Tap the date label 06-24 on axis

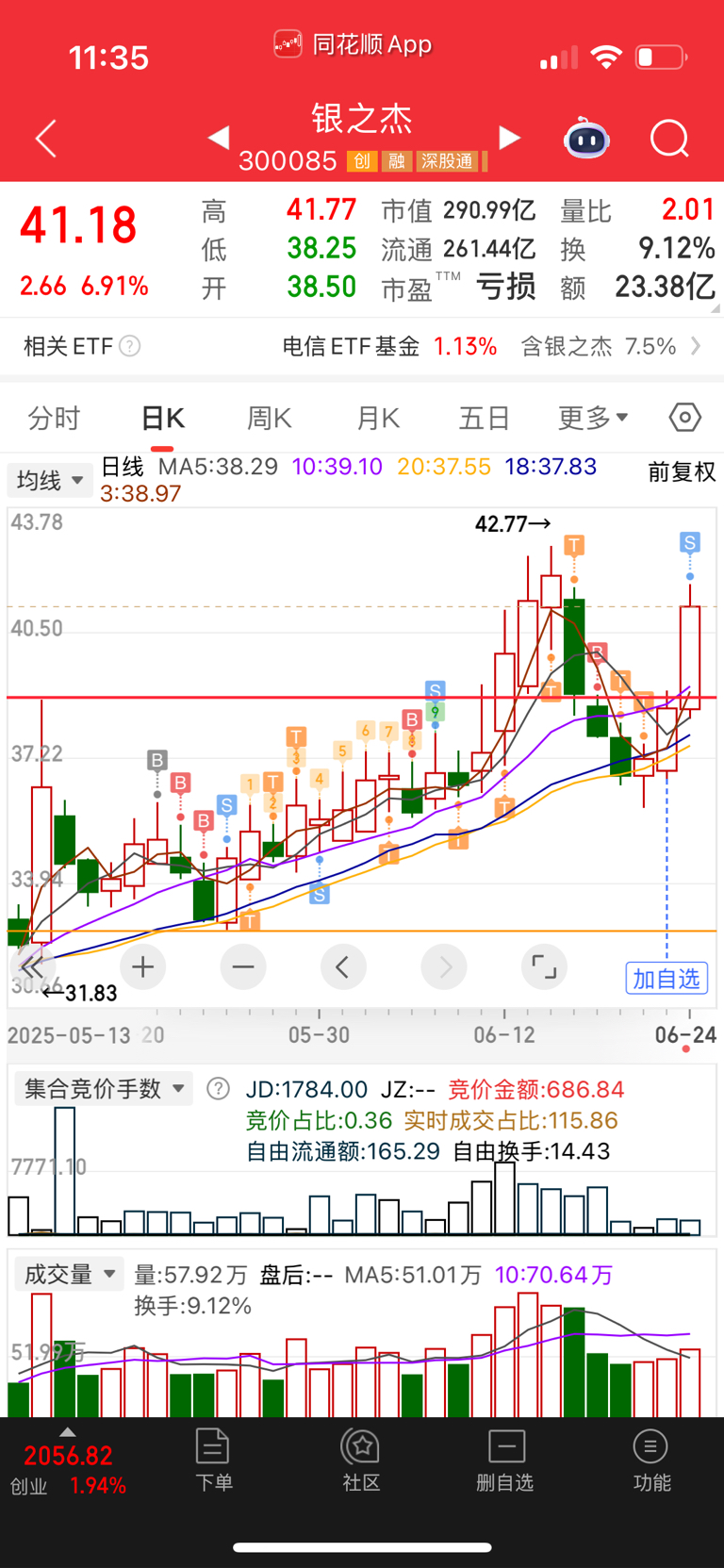tap(685, 1034)
